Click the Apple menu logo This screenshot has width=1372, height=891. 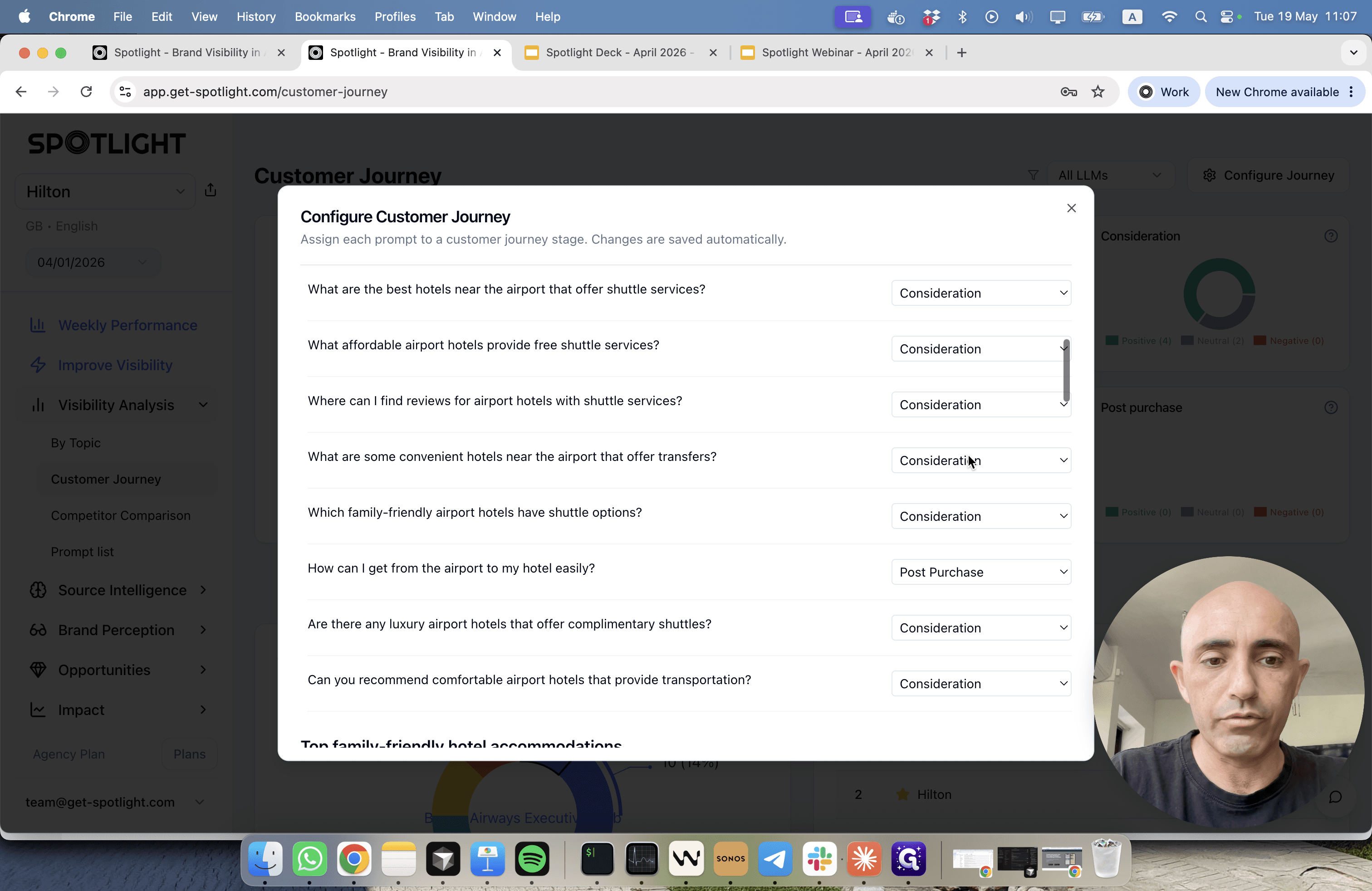[x=24, y=16]
